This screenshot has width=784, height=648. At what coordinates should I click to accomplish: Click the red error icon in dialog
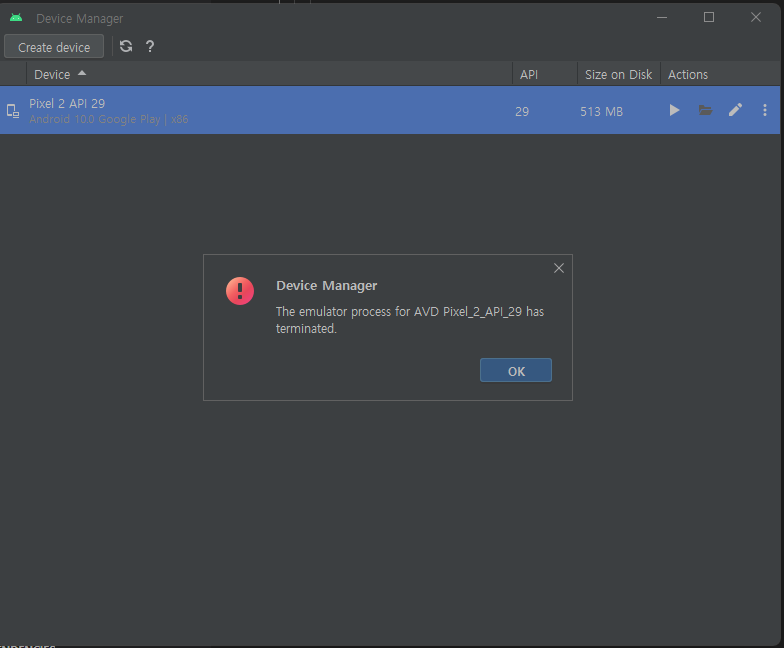coord(240,291)
